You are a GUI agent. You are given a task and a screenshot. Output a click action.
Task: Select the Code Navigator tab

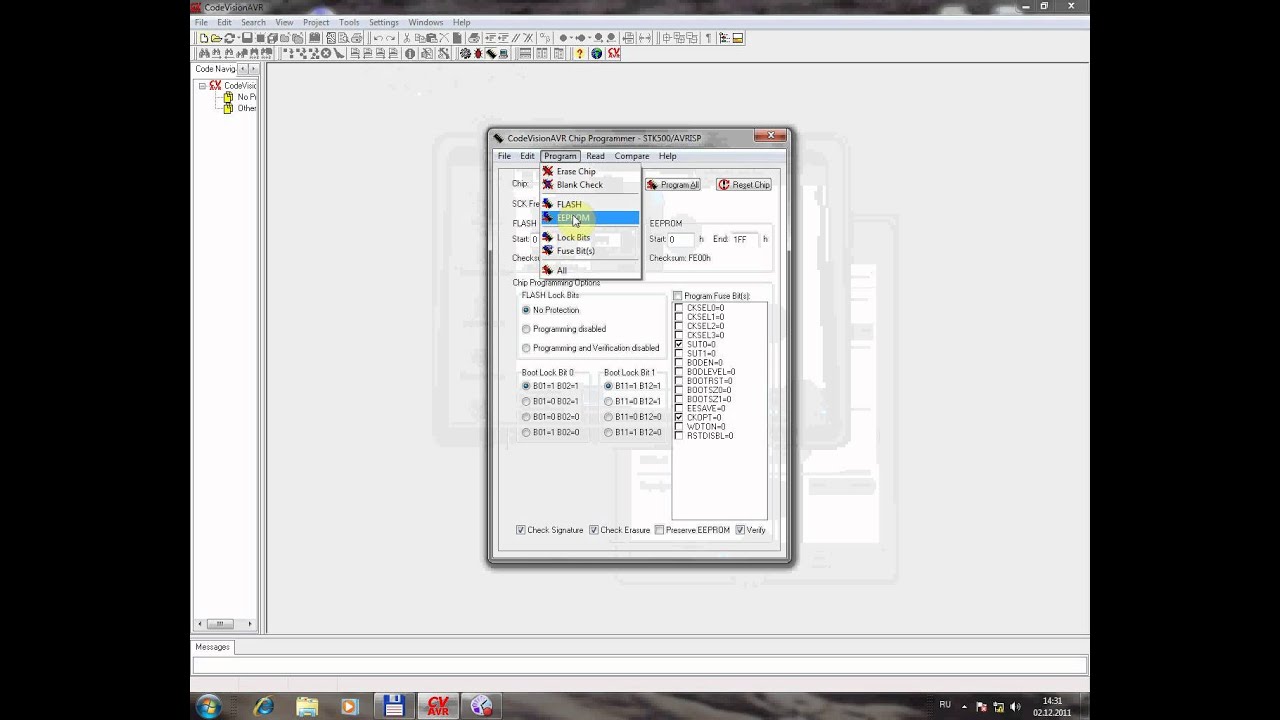point(215,69)
